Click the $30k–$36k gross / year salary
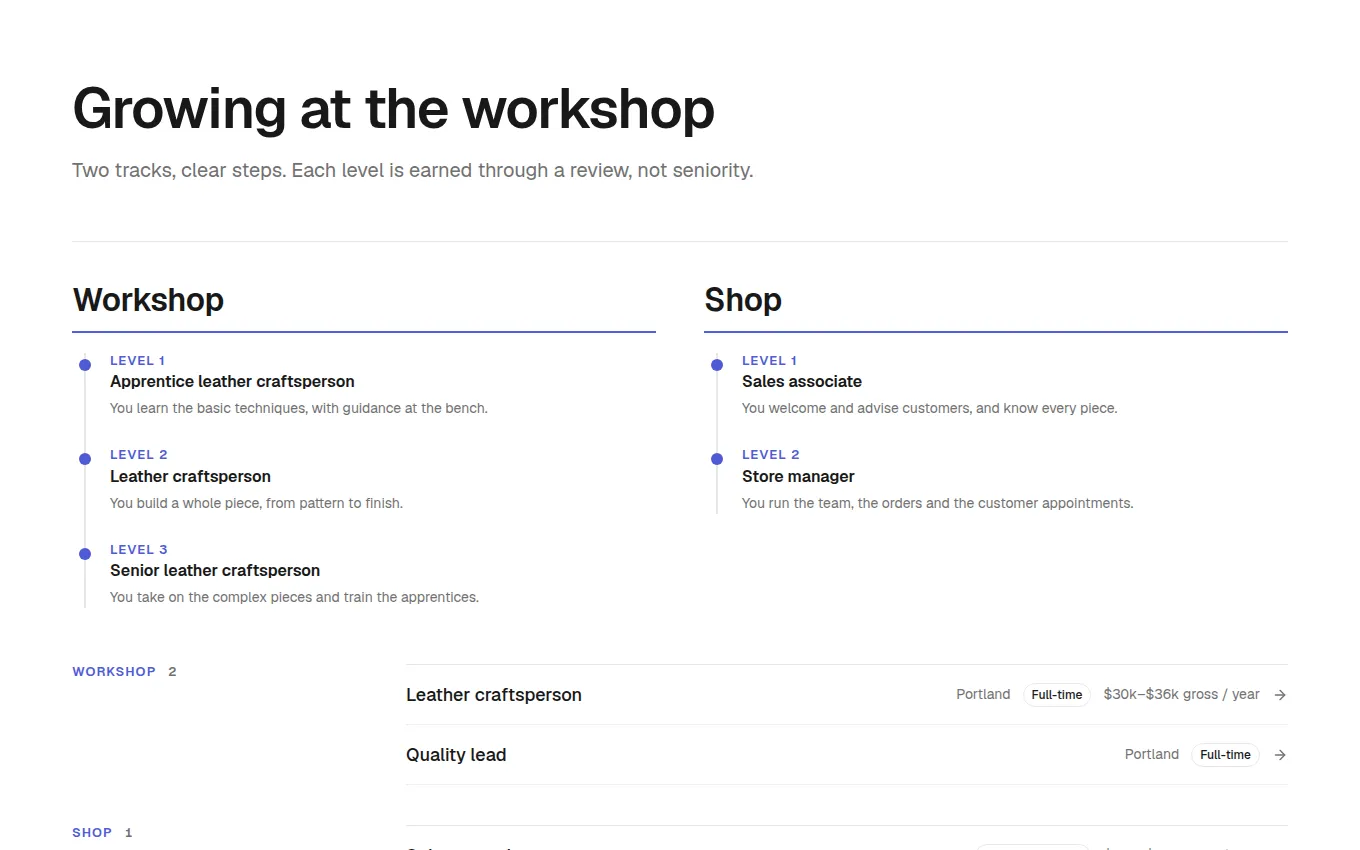 click(1181, 695)
